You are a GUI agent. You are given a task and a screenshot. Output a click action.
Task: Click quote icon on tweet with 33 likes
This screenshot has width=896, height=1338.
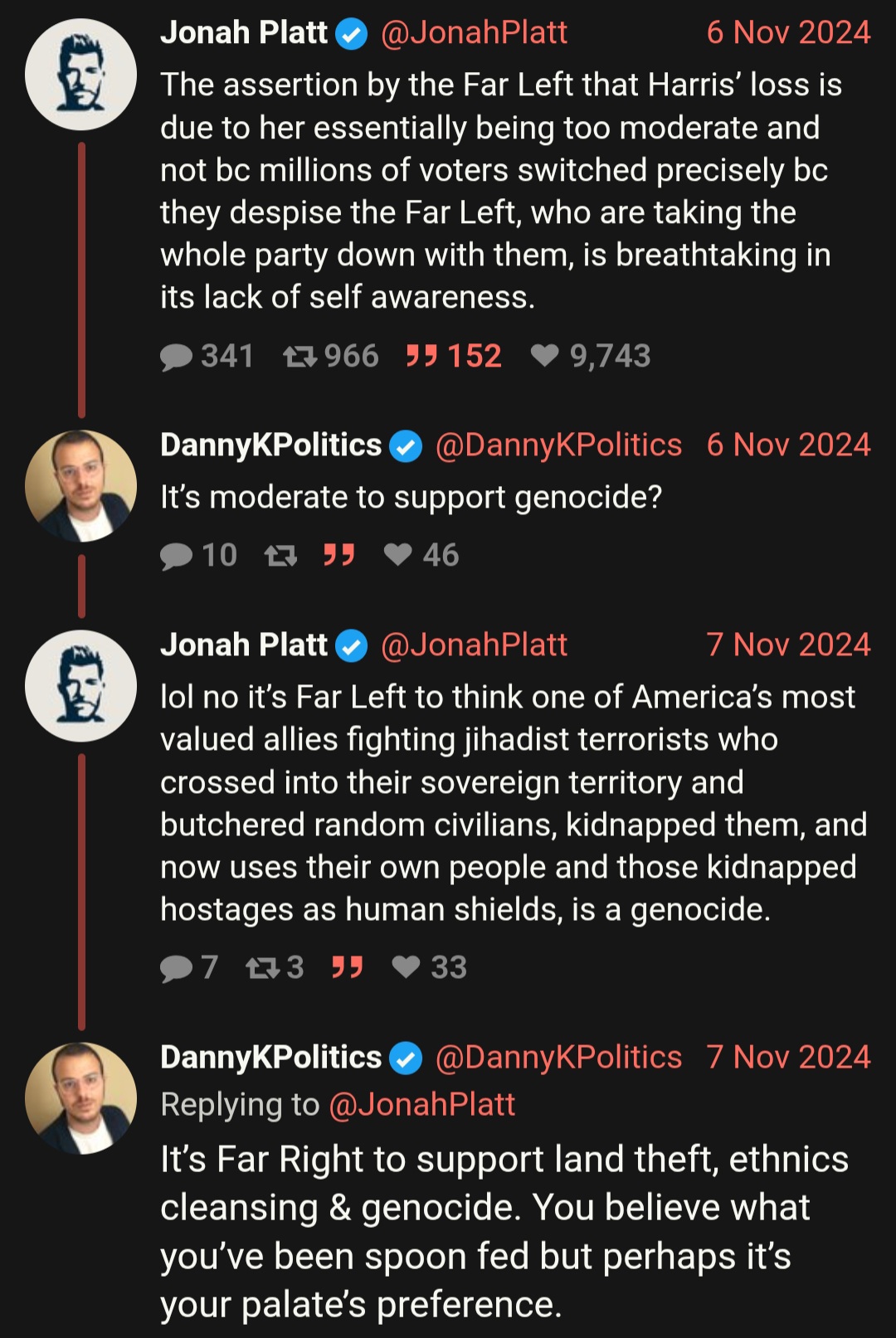[348, 967]
